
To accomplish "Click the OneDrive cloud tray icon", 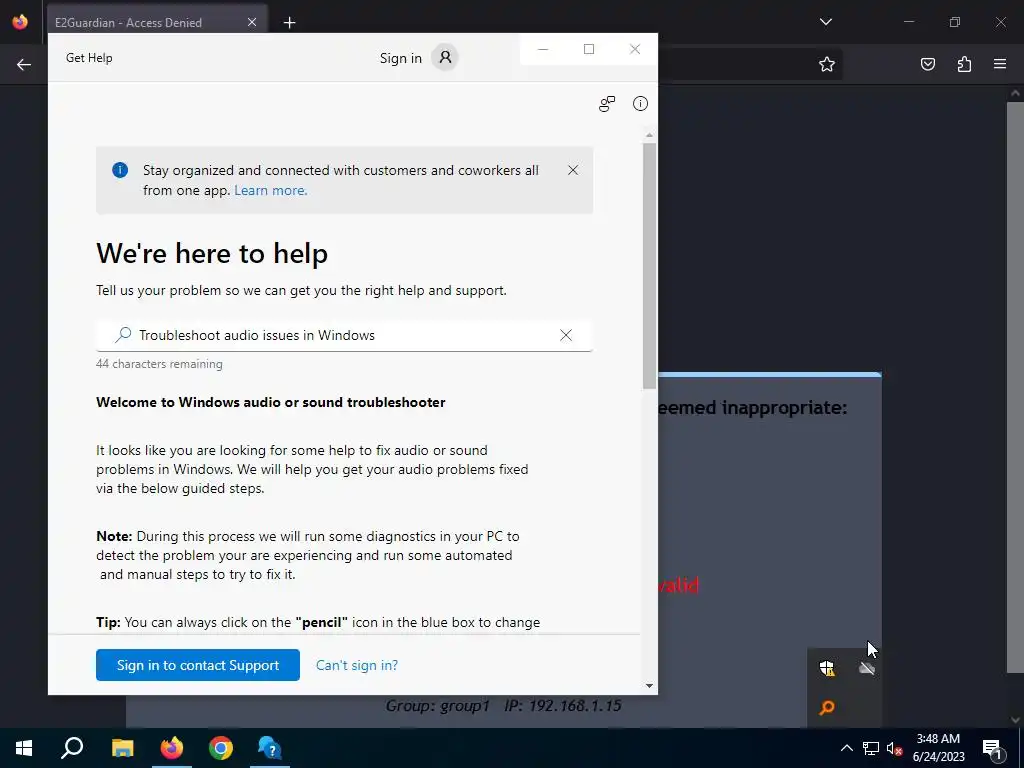I will [867, 668].
